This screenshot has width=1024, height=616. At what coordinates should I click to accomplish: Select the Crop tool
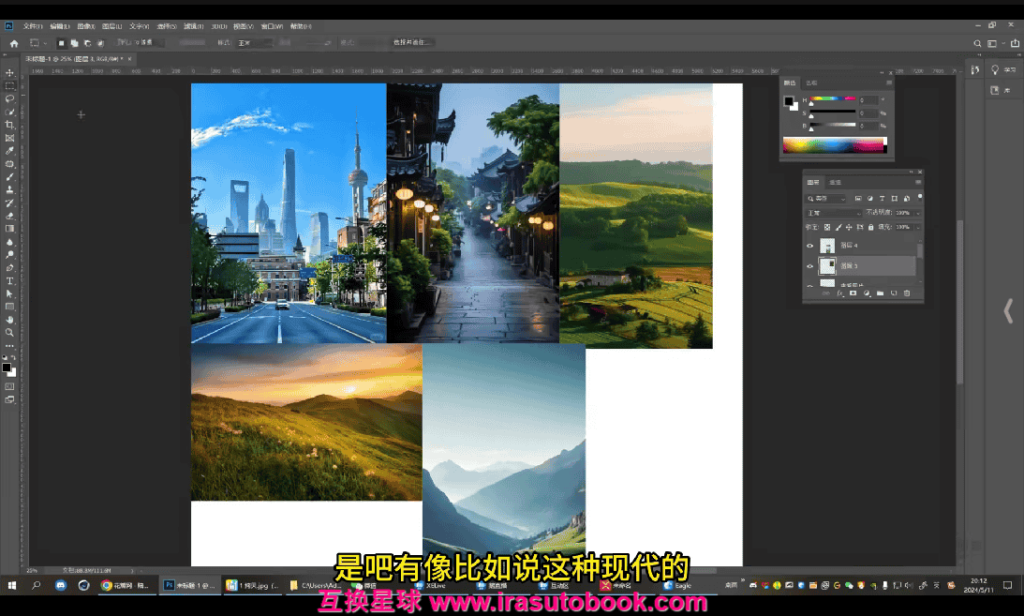click(10, 125)
